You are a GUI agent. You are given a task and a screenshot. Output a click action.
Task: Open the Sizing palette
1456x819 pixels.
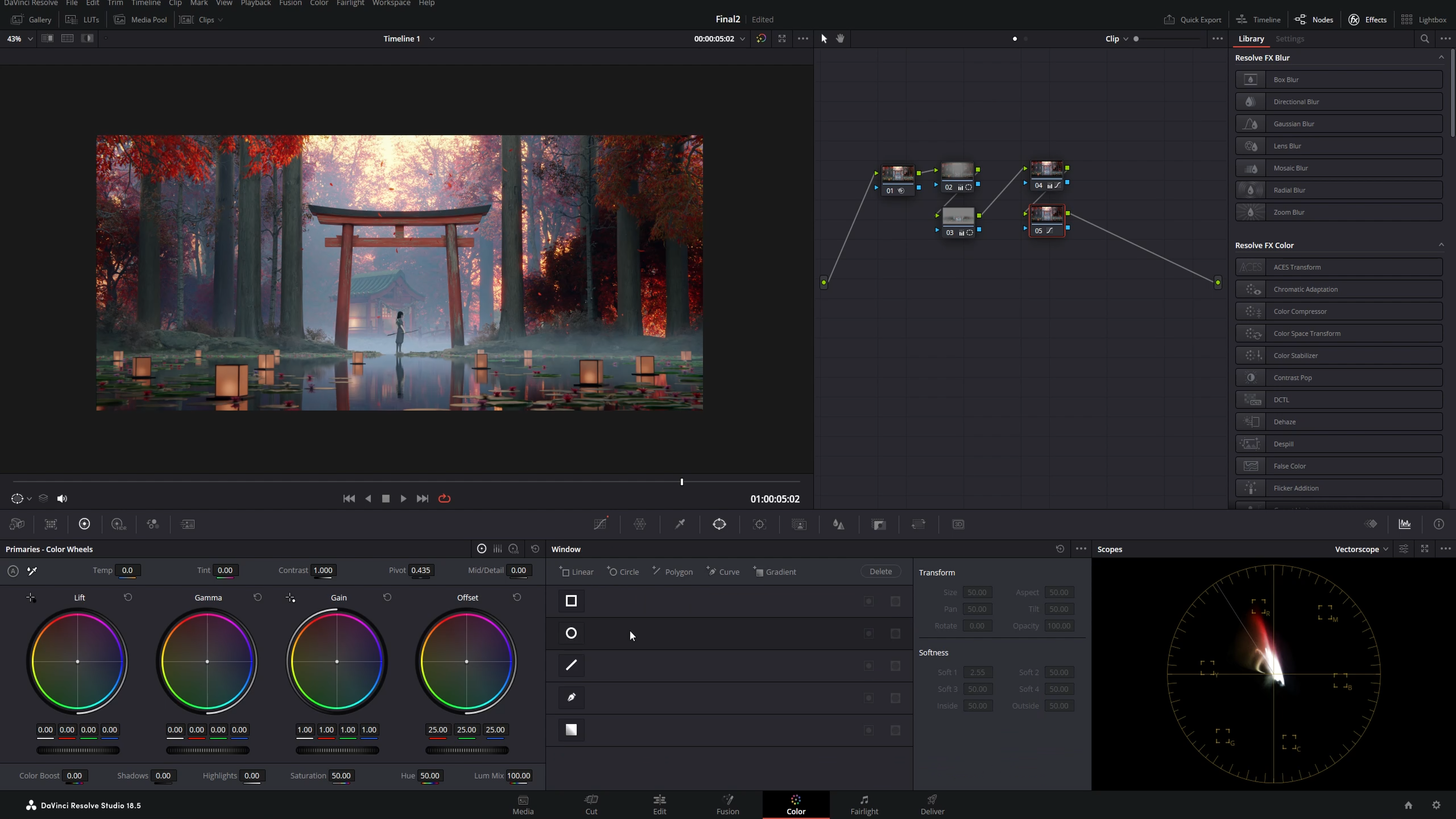tap(918, 524)
